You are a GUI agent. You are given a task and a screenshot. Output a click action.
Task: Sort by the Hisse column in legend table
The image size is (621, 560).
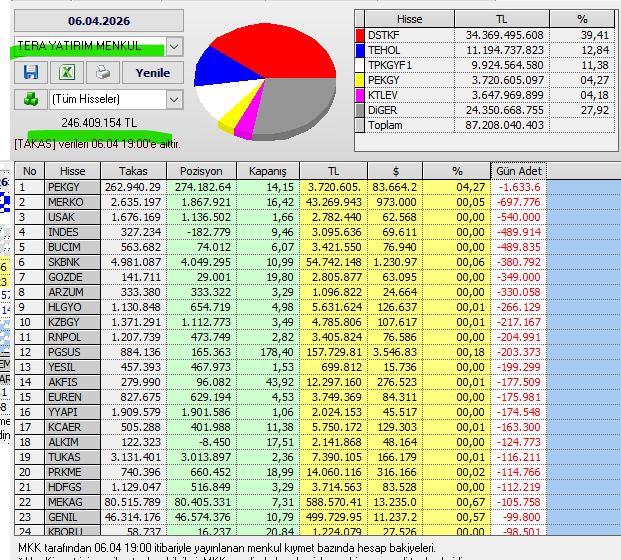pos(410,19)
